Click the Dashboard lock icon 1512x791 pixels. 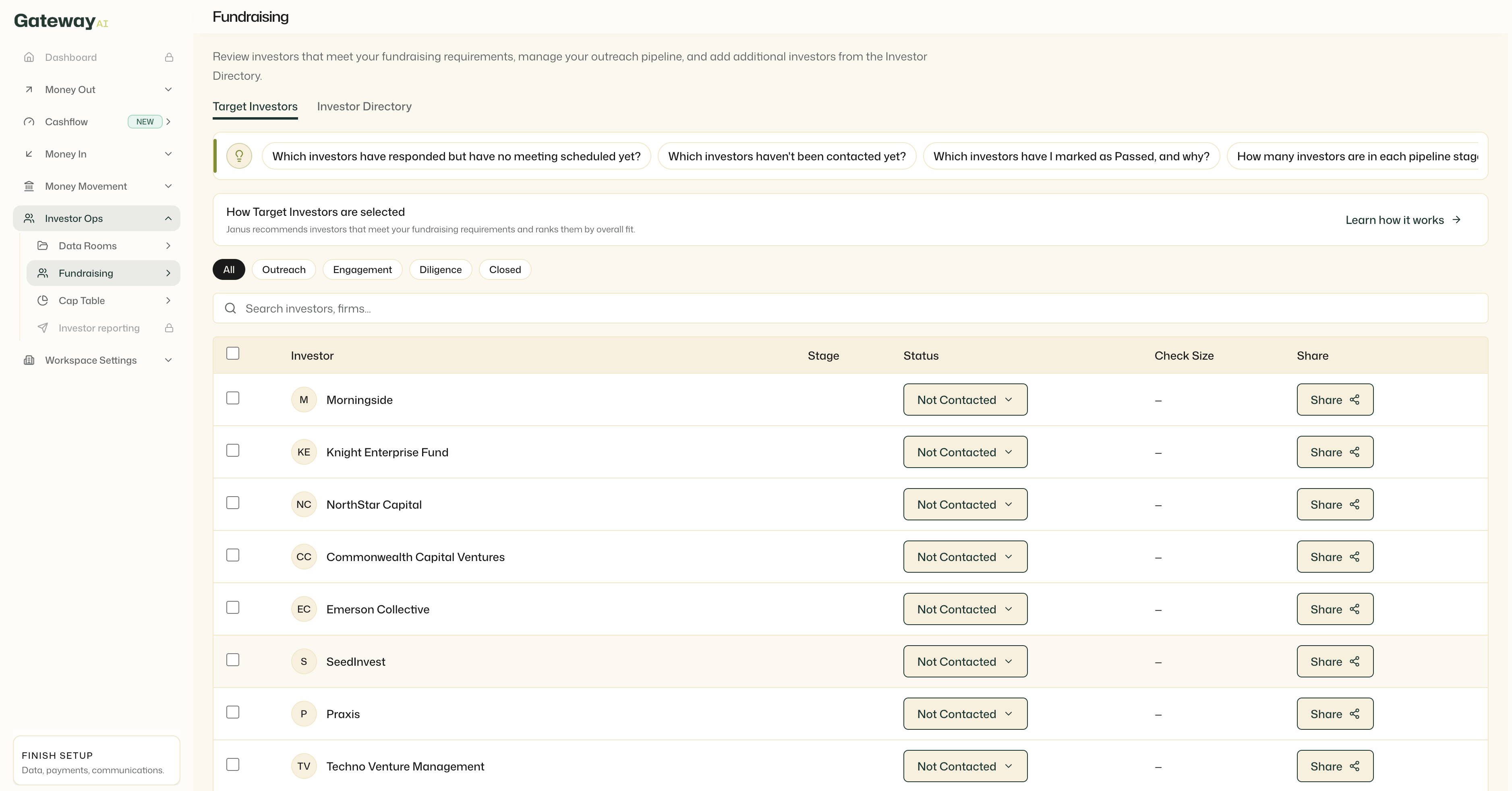click(169, 57)
